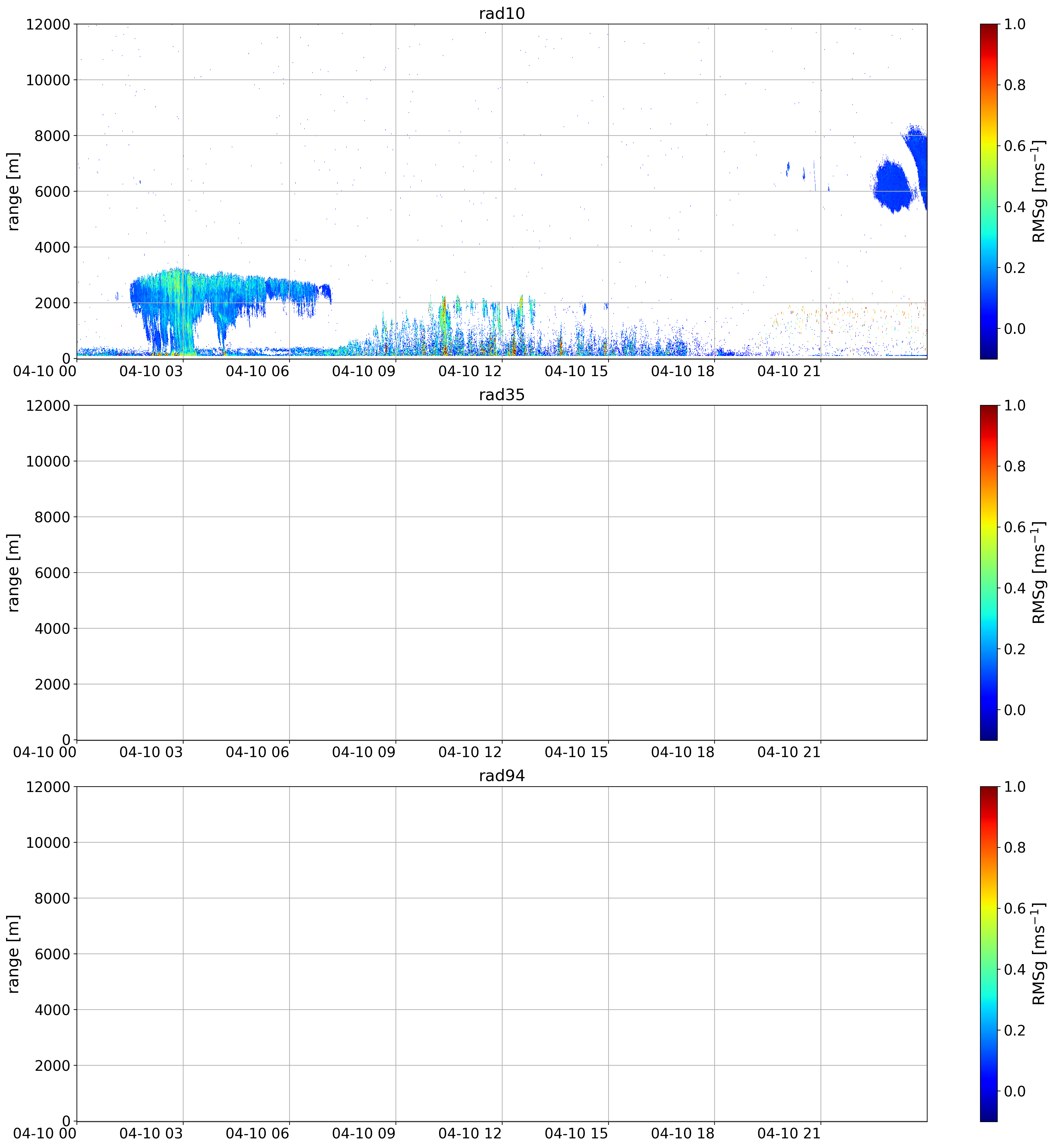Image resolution: width=1055 pixels, height=1148 pixels.
Task: Click the rad35 panel colorbar
Action: [989, 572]
